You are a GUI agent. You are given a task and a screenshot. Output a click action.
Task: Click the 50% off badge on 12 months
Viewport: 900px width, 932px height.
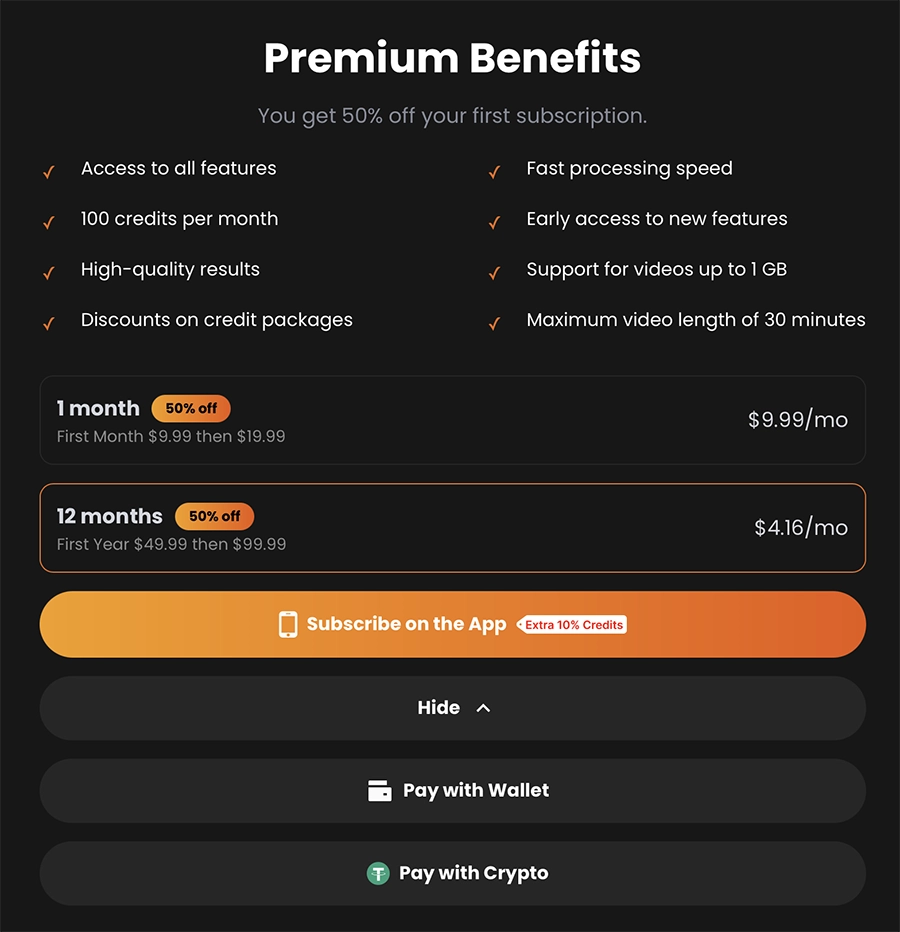tap(215, 516)
